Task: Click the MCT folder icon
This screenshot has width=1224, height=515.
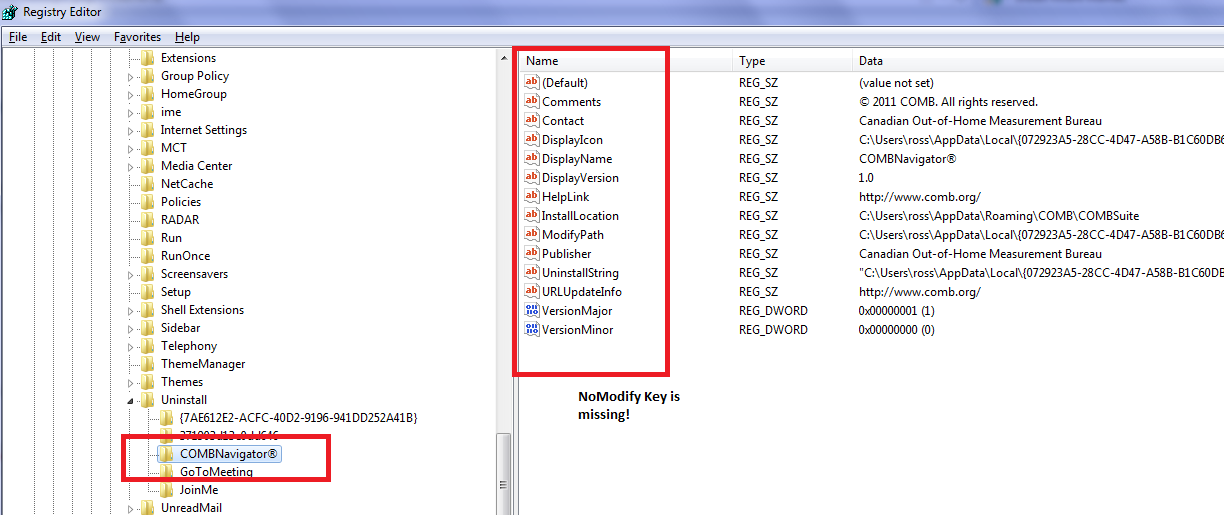Action: click(148, 148)
